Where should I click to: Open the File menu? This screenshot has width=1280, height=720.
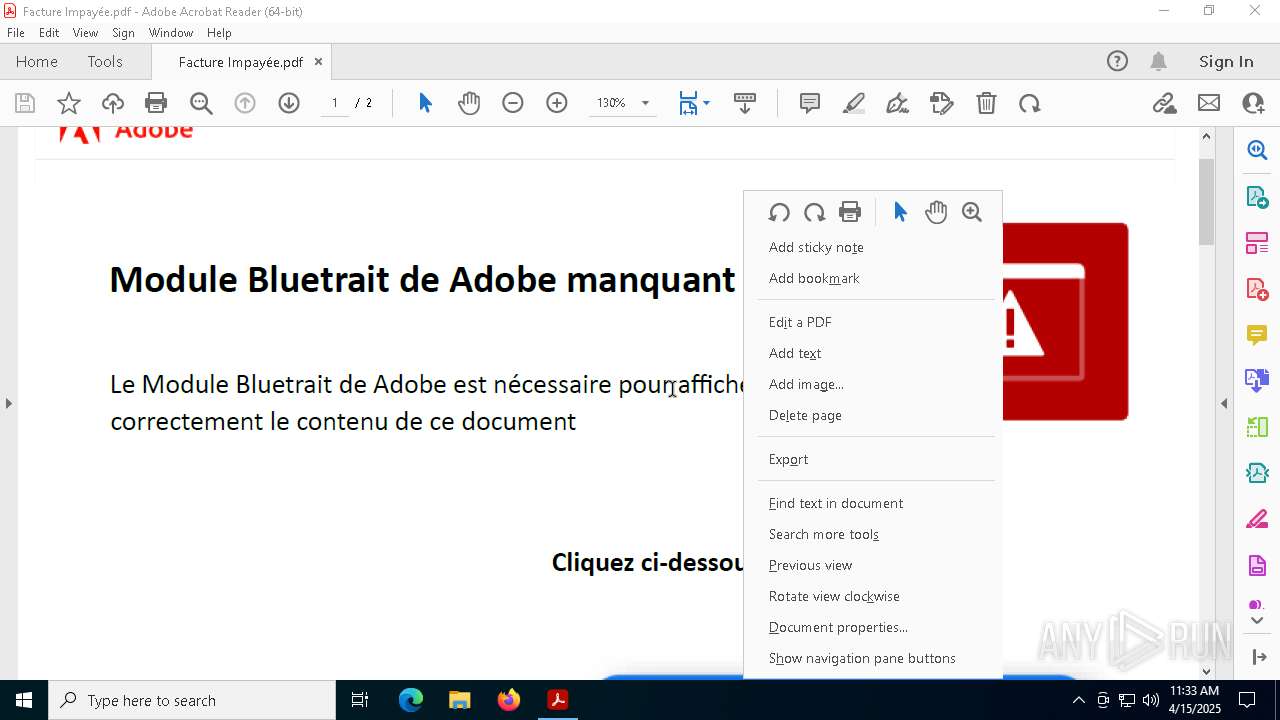[16, 33]
